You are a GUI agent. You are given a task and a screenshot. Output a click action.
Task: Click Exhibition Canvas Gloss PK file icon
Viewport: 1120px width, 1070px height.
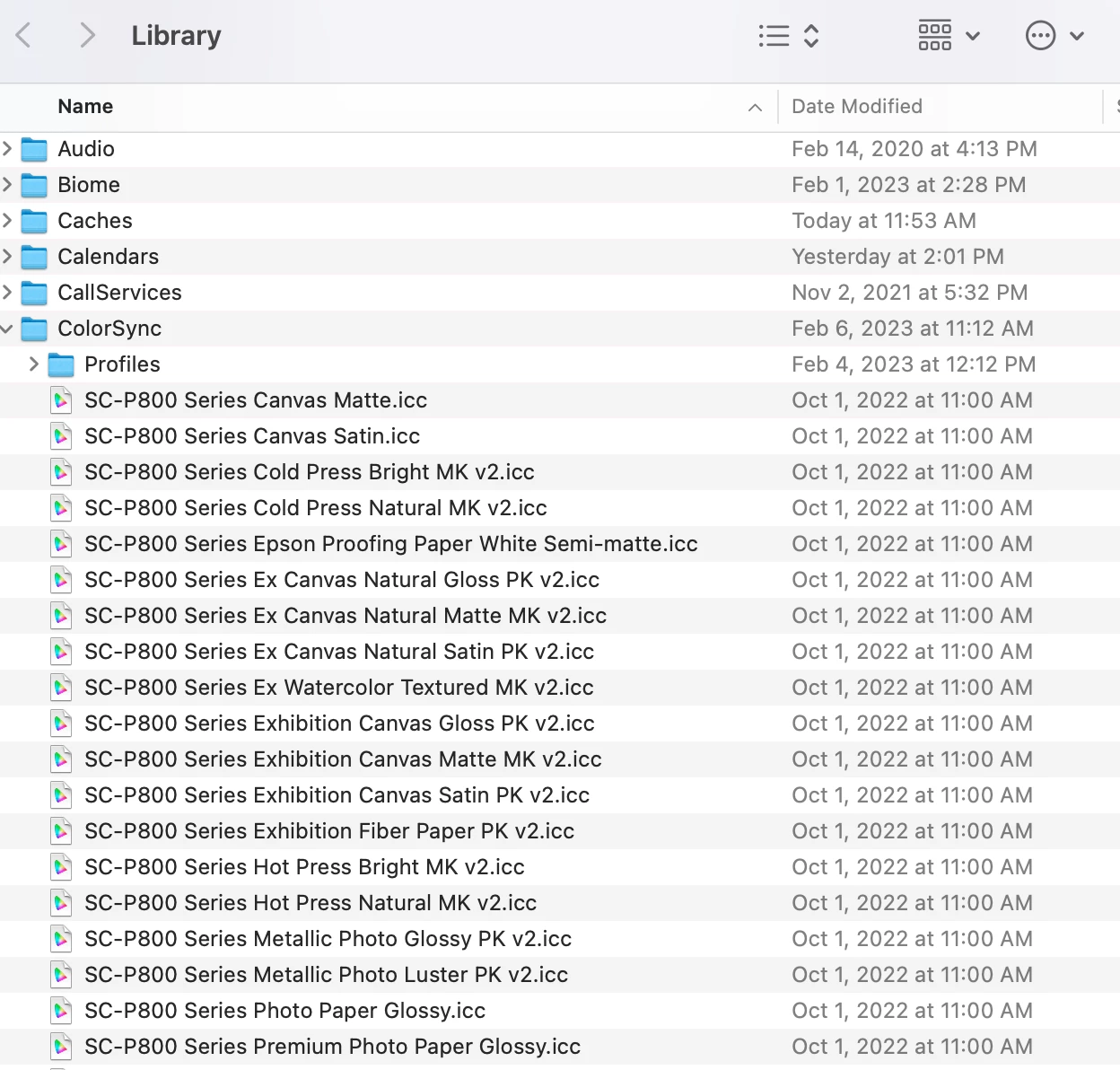(x=61, y=724)
